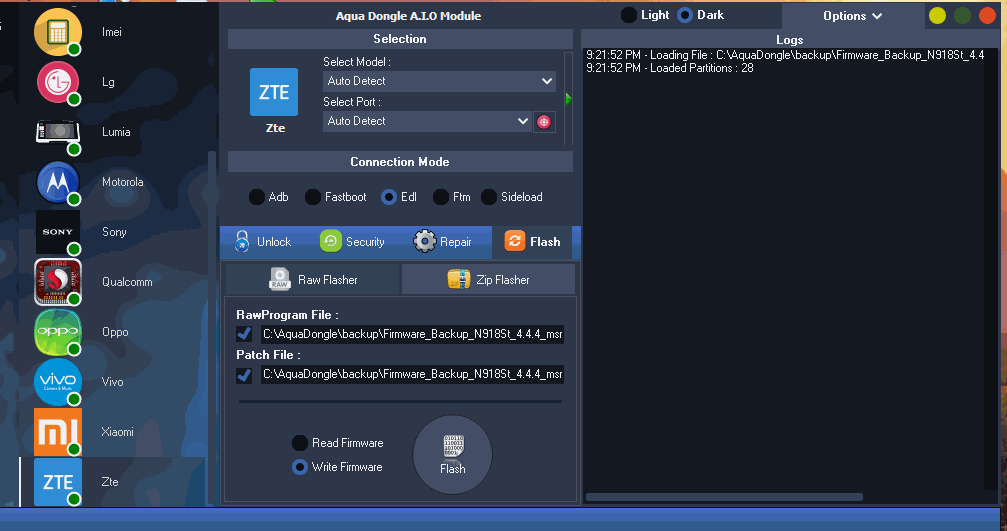
Task: Choose the Sony brand icon
Action: coord(58,232)
